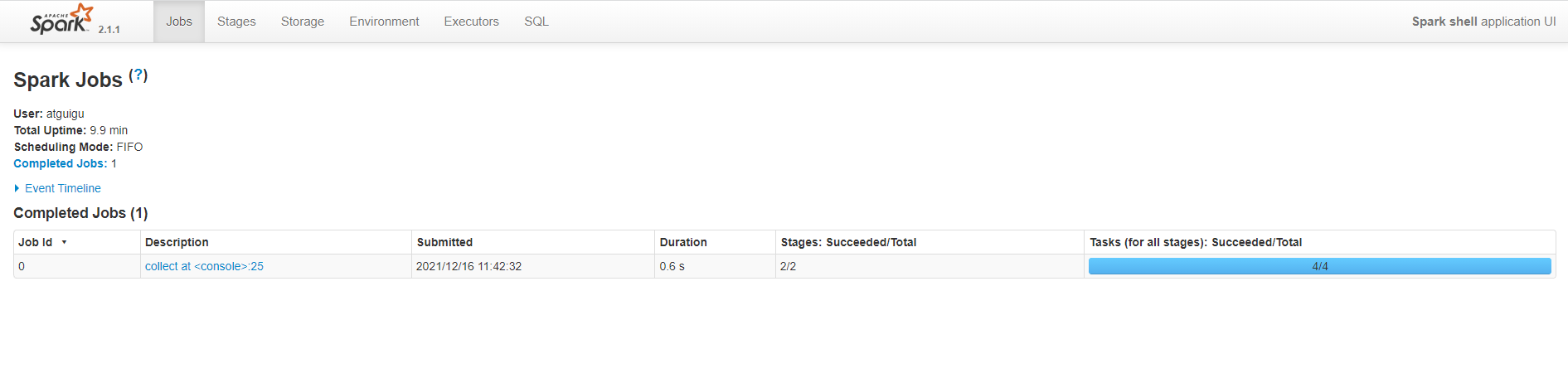Click the 2.1.1 version label
The height and width of the screenshot is (383, 1568).
[x=109, y=29]
